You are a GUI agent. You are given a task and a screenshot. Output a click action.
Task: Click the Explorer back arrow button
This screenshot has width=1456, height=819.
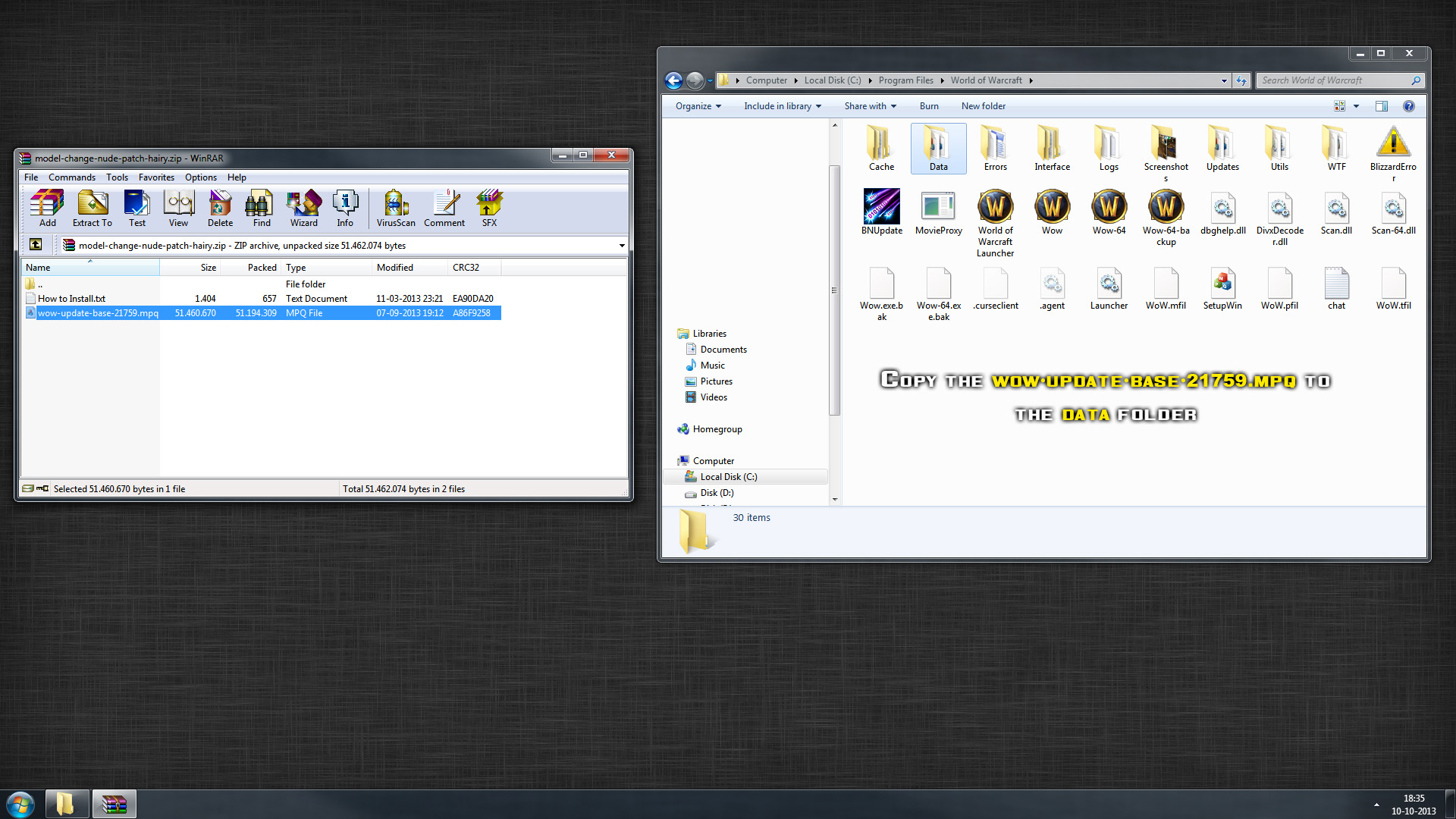[x=673, y=80]
